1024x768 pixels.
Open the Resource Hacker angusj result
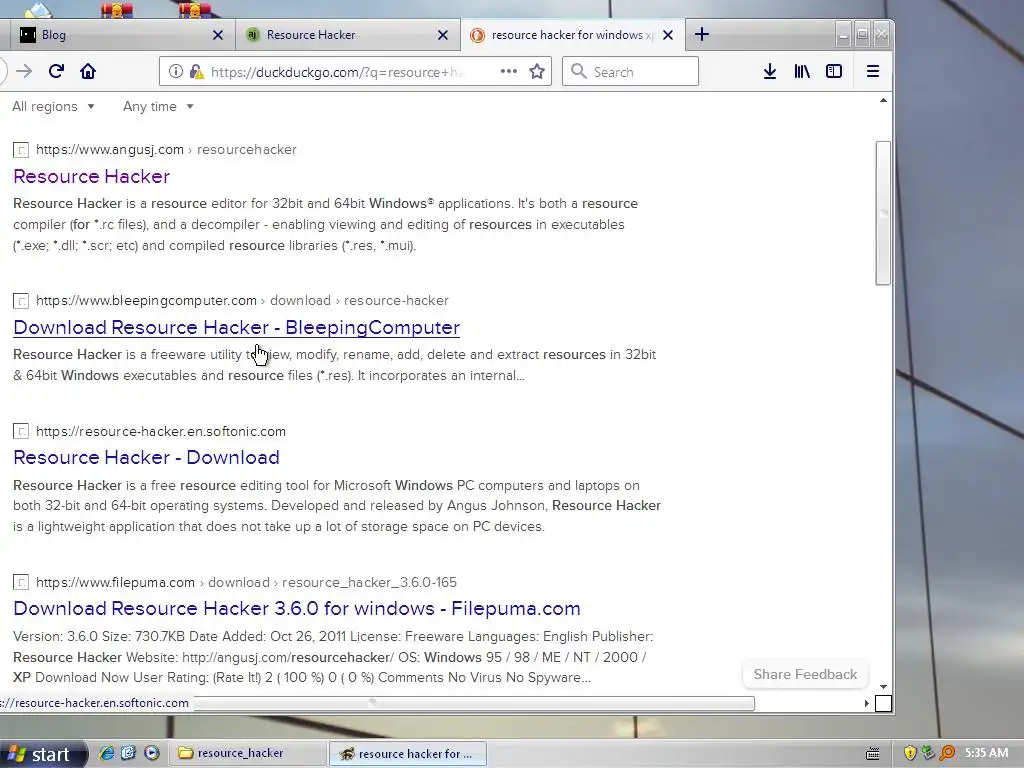click(91, 176)
